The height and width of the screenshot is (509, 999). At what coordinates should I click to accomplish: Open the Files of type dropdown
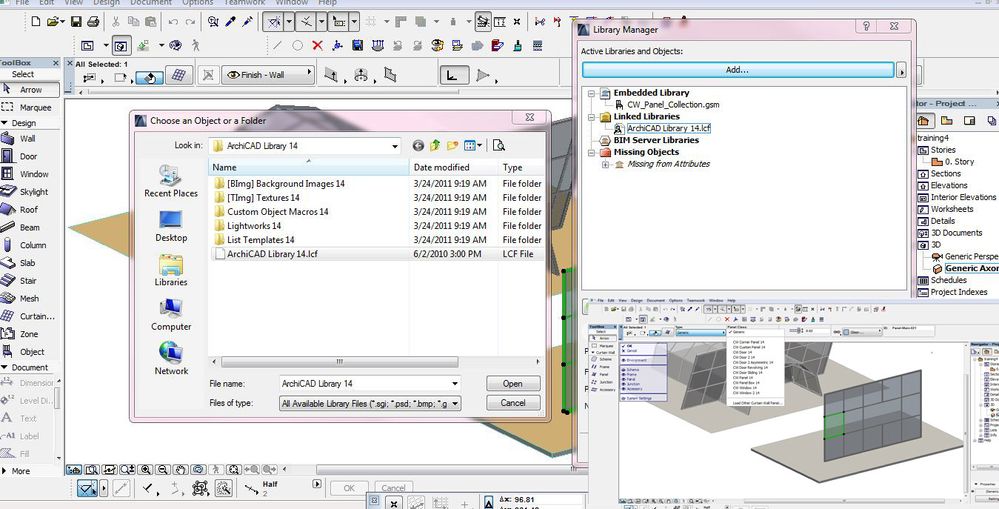point(455,404)
